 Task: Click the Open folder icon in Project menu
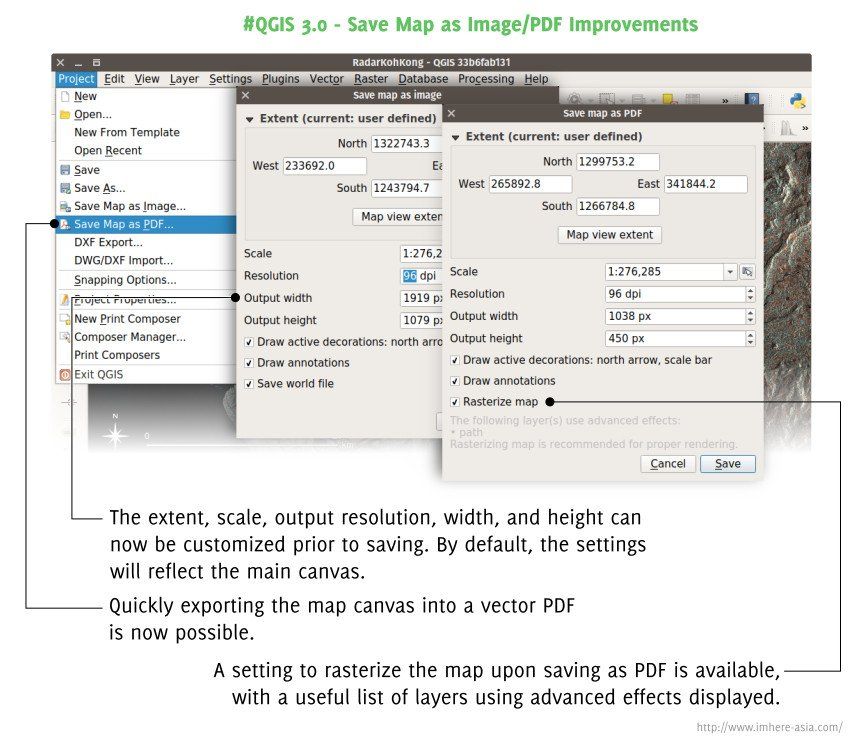click(65, 115)
